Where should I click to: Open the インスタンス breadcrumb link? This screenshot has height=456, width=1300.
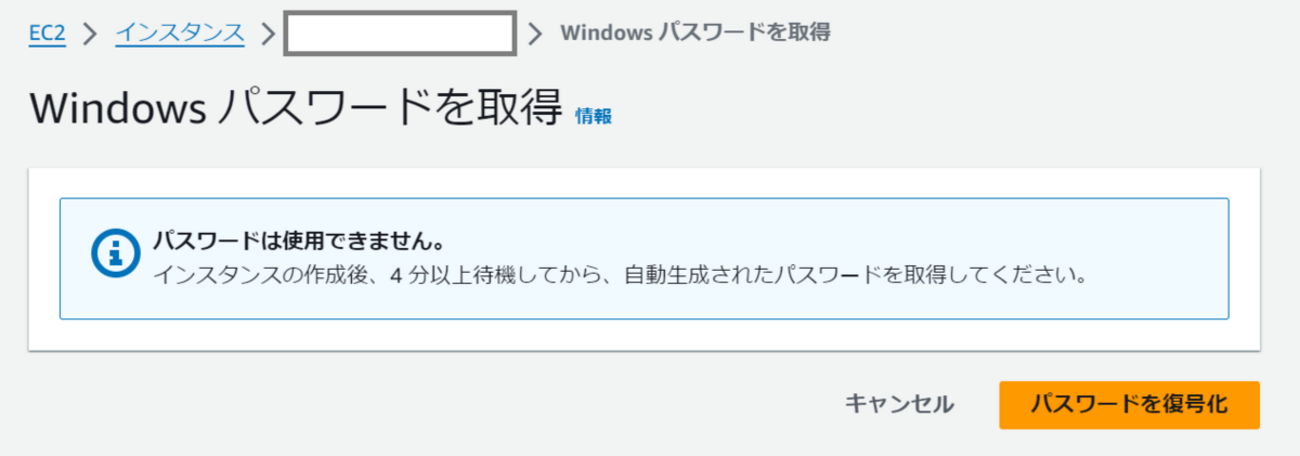180,33
